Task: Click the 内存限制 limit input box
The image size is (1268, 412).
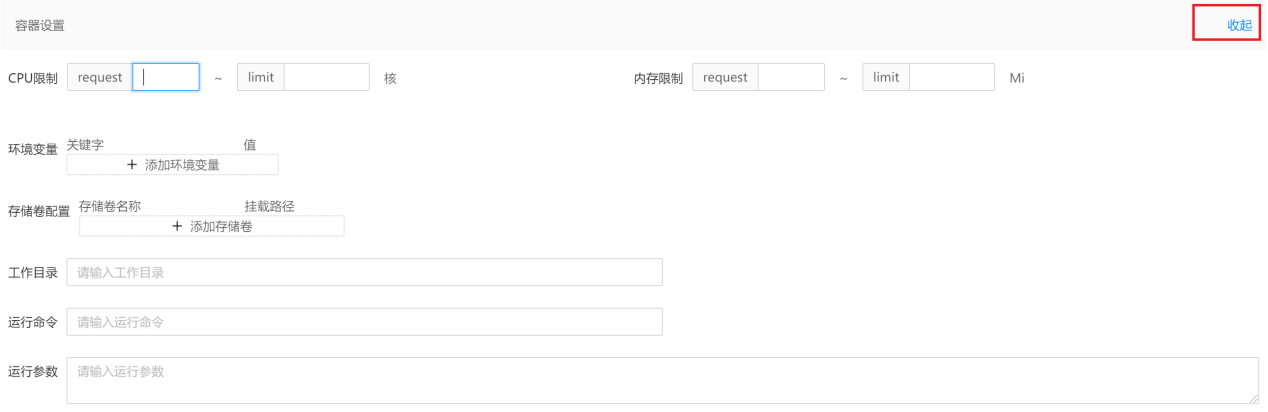Action: pyautogui.click(x=952, y=77)
